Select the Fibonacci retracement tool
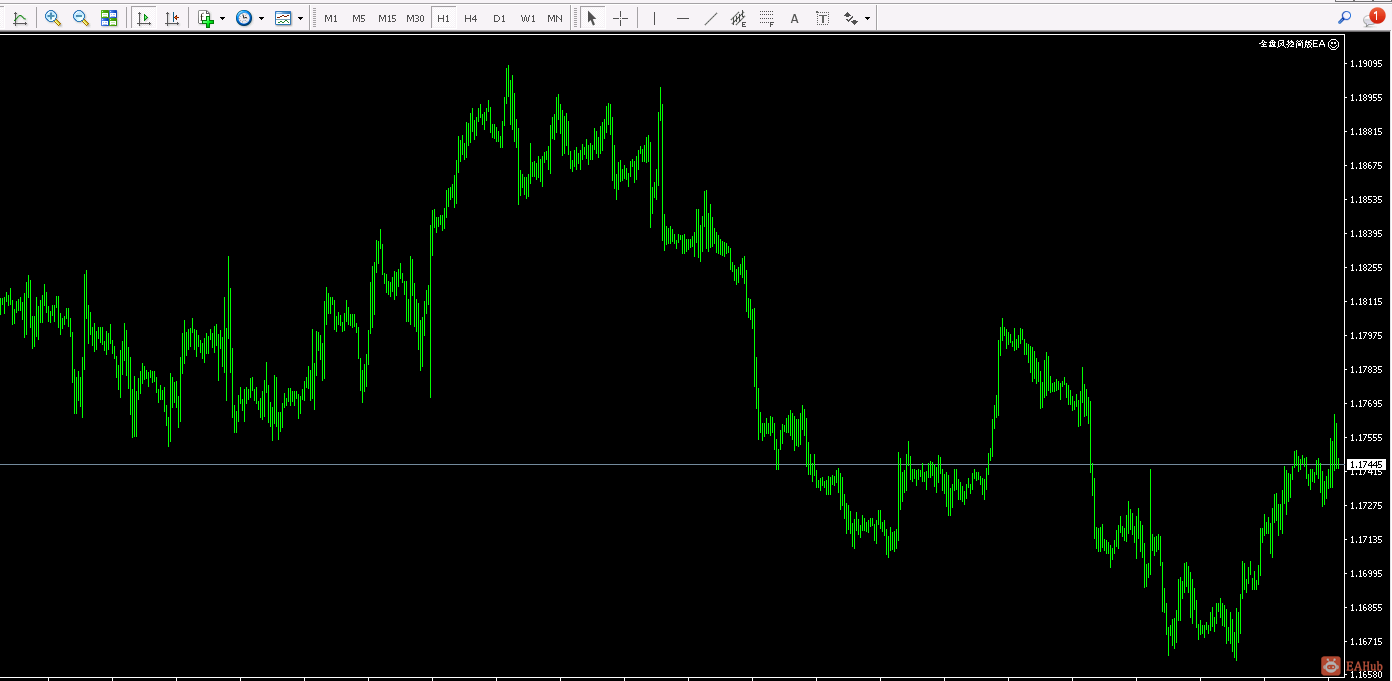This screenshot has height=681, width=1392. click(x=767, y=18)
